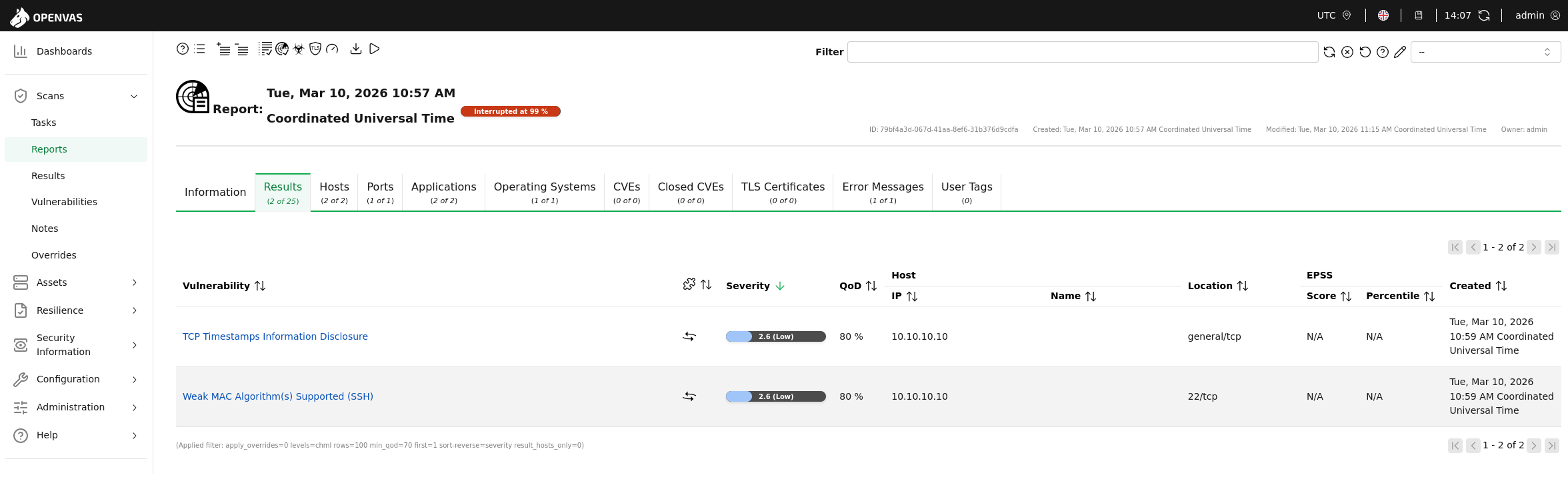Click the update filter refresh icon
The width and height of the screenshot is (1568, 485).
(1329, 52)
